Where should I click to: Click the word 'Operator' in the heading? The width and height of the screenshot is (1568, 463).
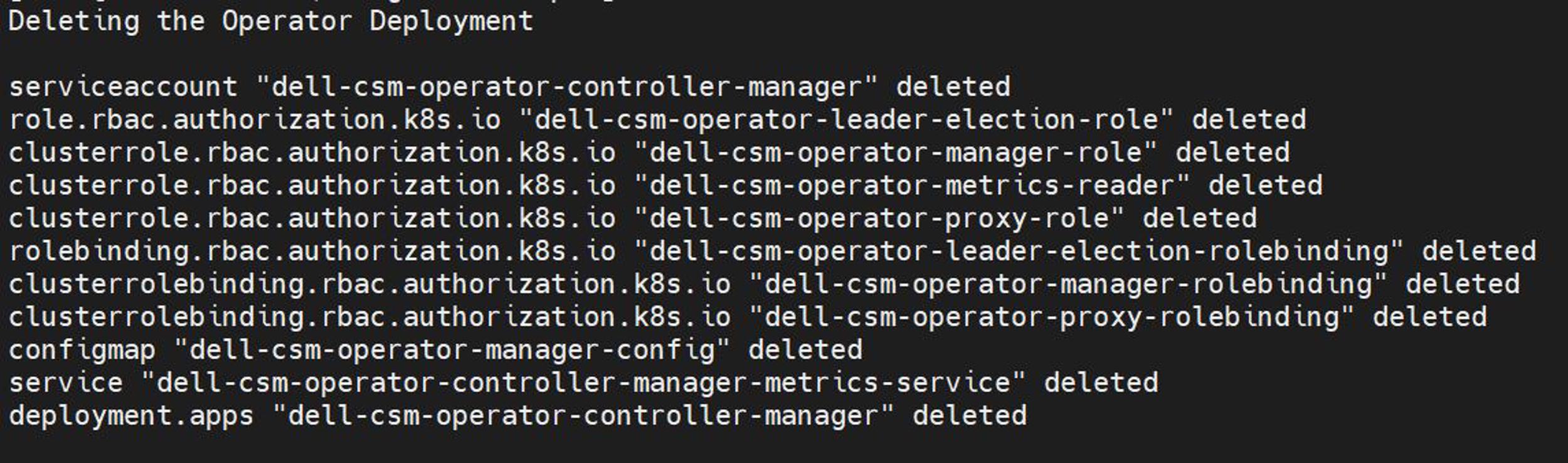(x=287, y=21)
